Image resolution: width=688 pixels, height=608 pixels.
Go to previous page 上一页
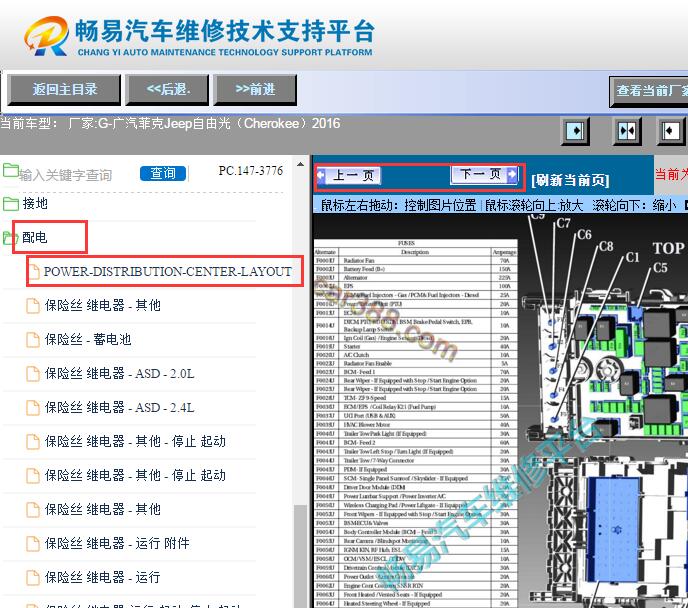pyautogui.click(x=349, y=176)
